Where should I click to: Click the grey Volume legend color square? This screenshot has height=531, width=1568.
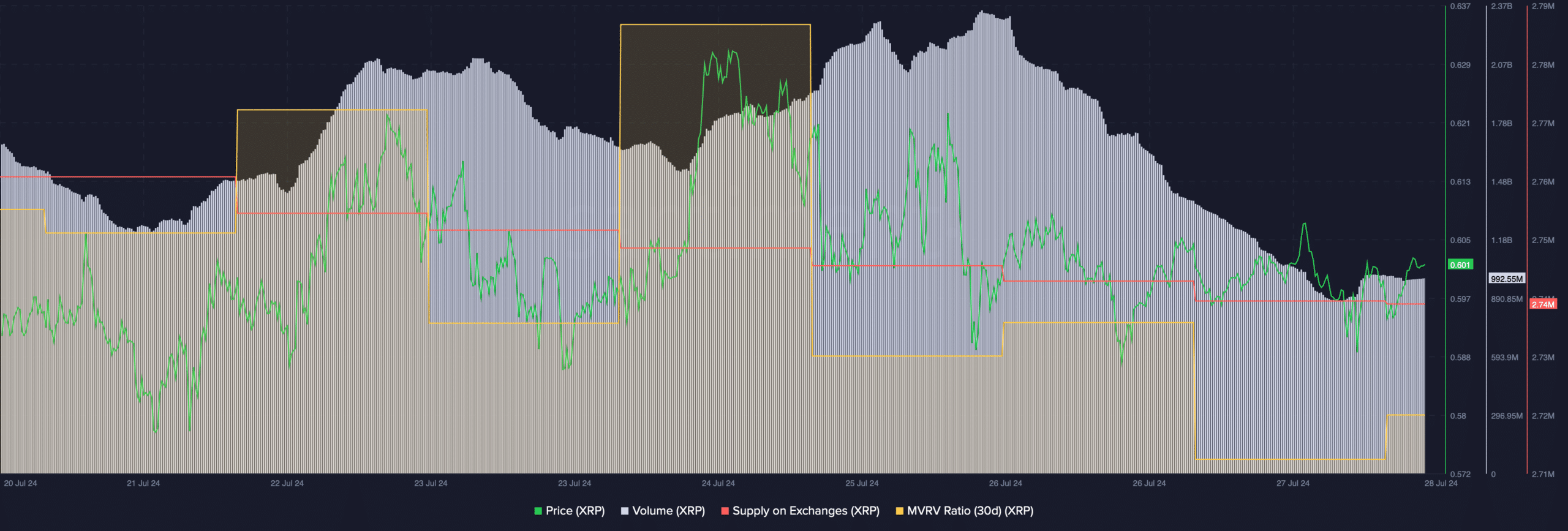click(x=625, y=511)
